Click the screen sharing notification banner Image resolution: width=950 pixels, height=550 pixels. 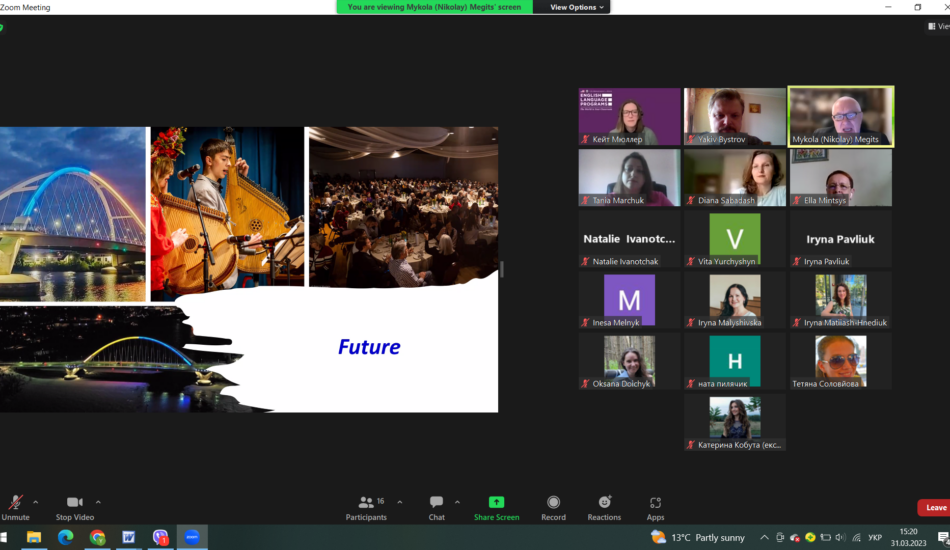coord(434,7)
